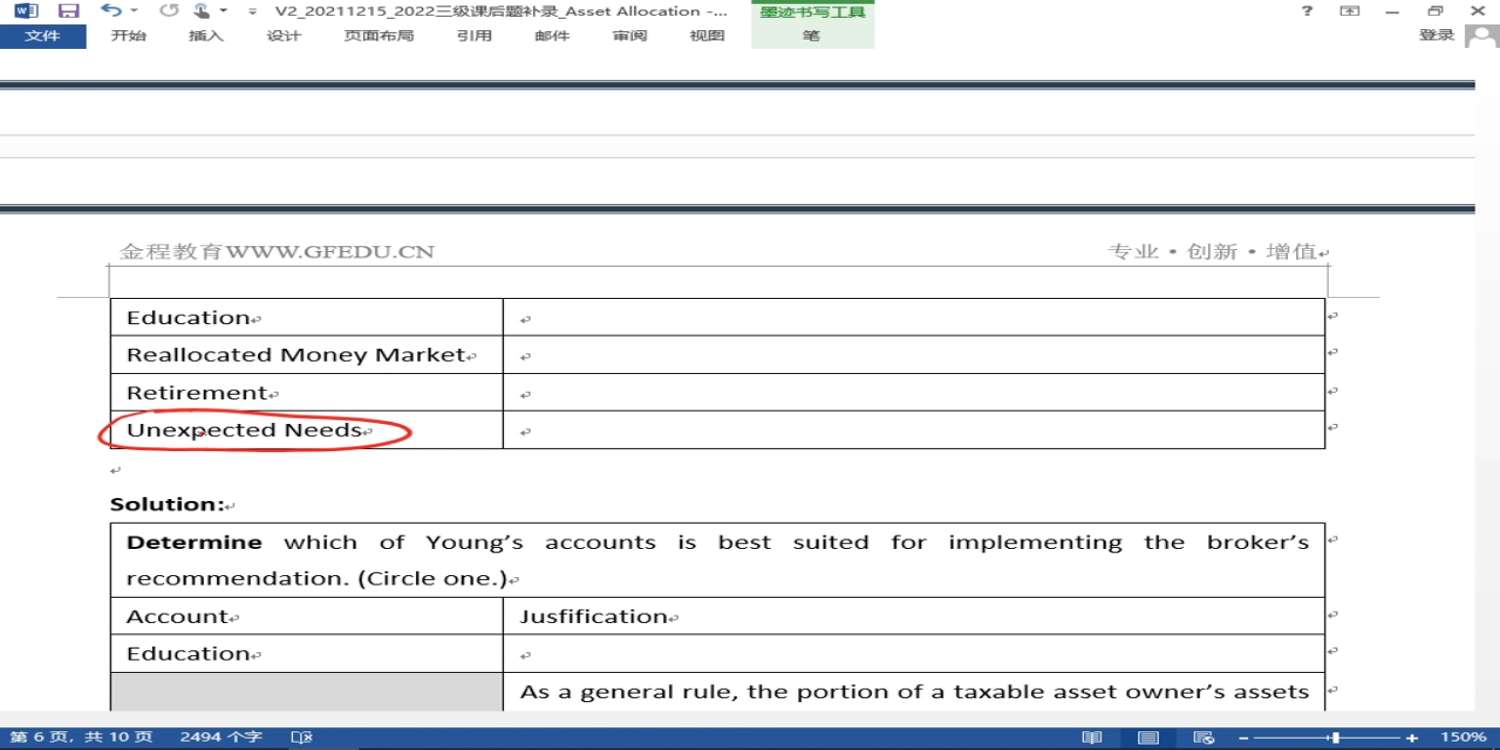1500x750 pixels.
Task: Switch to the 开始 (Home) tab
Action: click(128, 36)
